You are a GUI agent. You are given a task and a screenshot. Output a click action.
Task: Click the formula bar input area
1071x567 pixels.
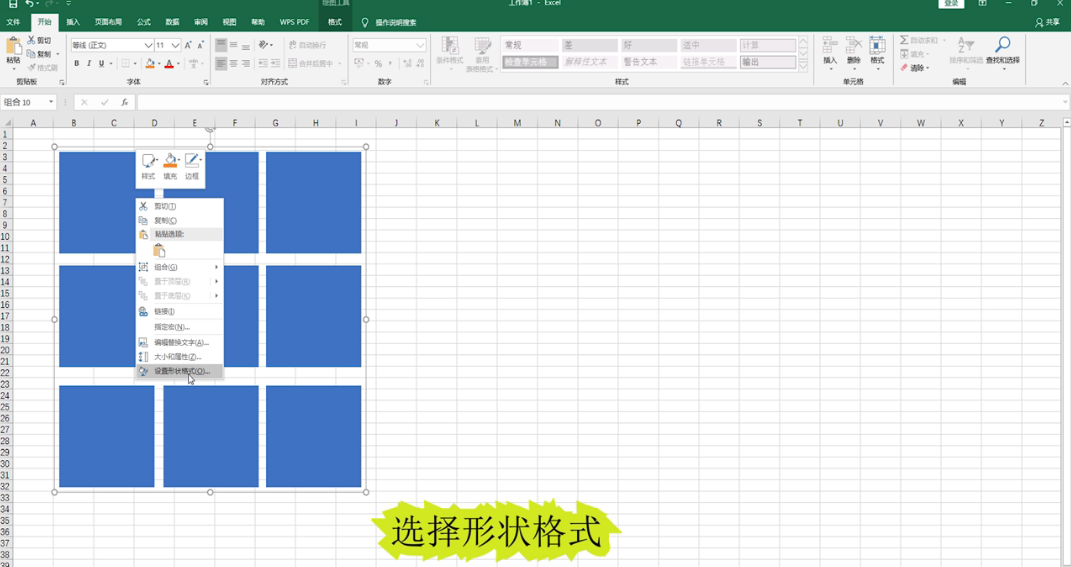[601, 102]
